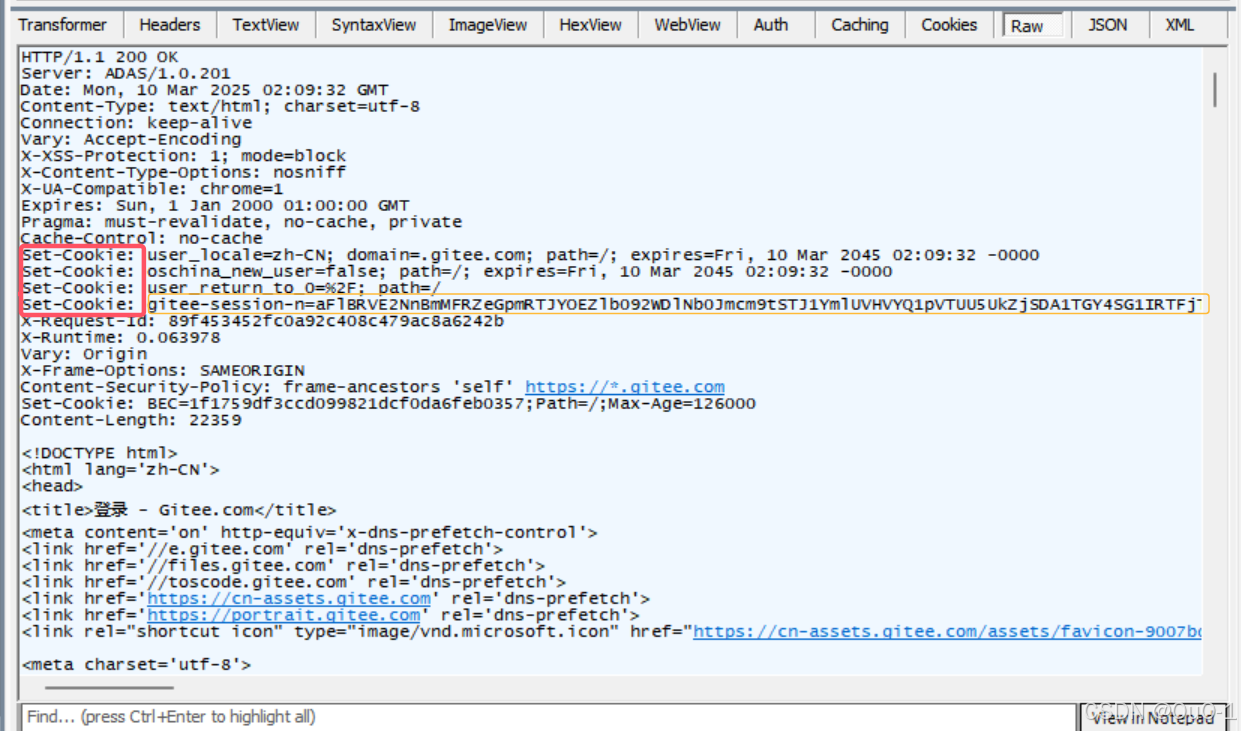Viewport: 1241px width, 731px height.
Task: Open the favicon asset URL link
Action: [x=947, y=632]
